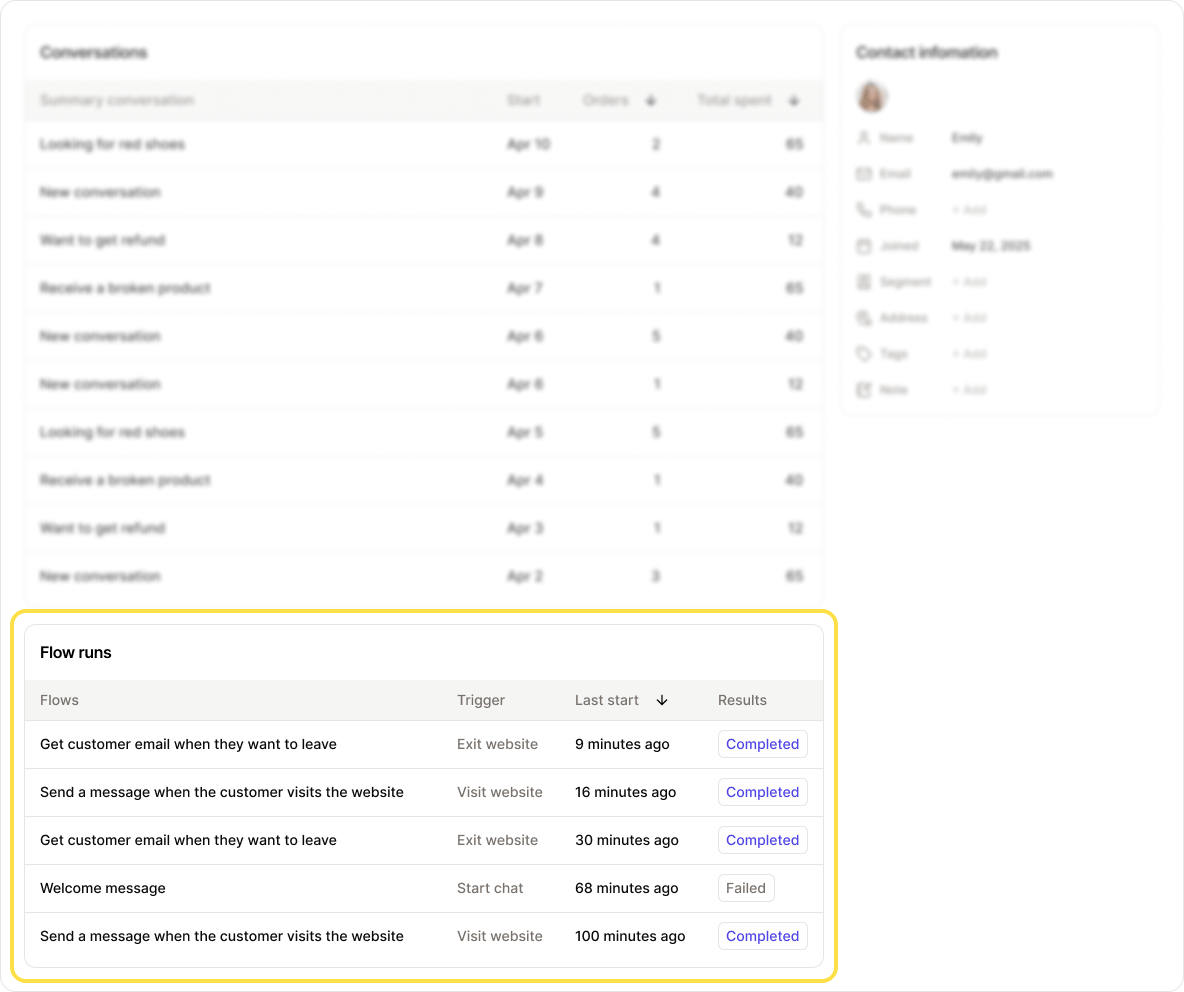Image resolution: width=1184 pixels, height=992 pixels.
Task: Click the Tags label icon
Action: (x=864, y=354)
